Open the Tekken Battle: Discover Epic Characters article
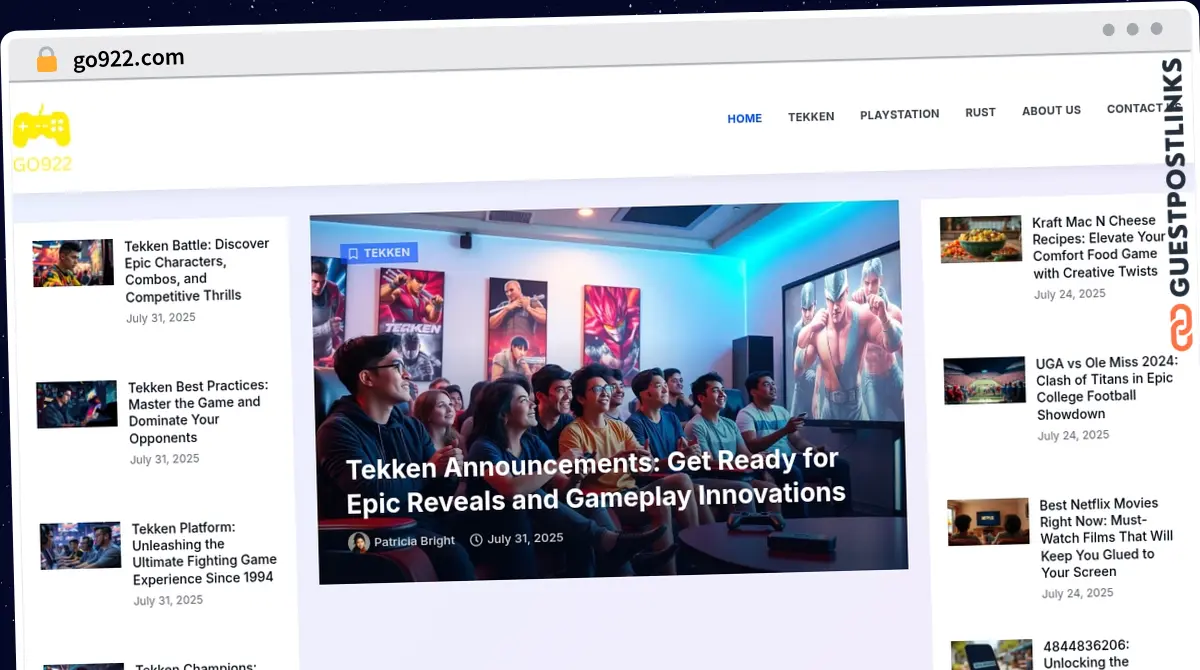The width and height of the screenshot is (1200, 670). click(197, 270)
